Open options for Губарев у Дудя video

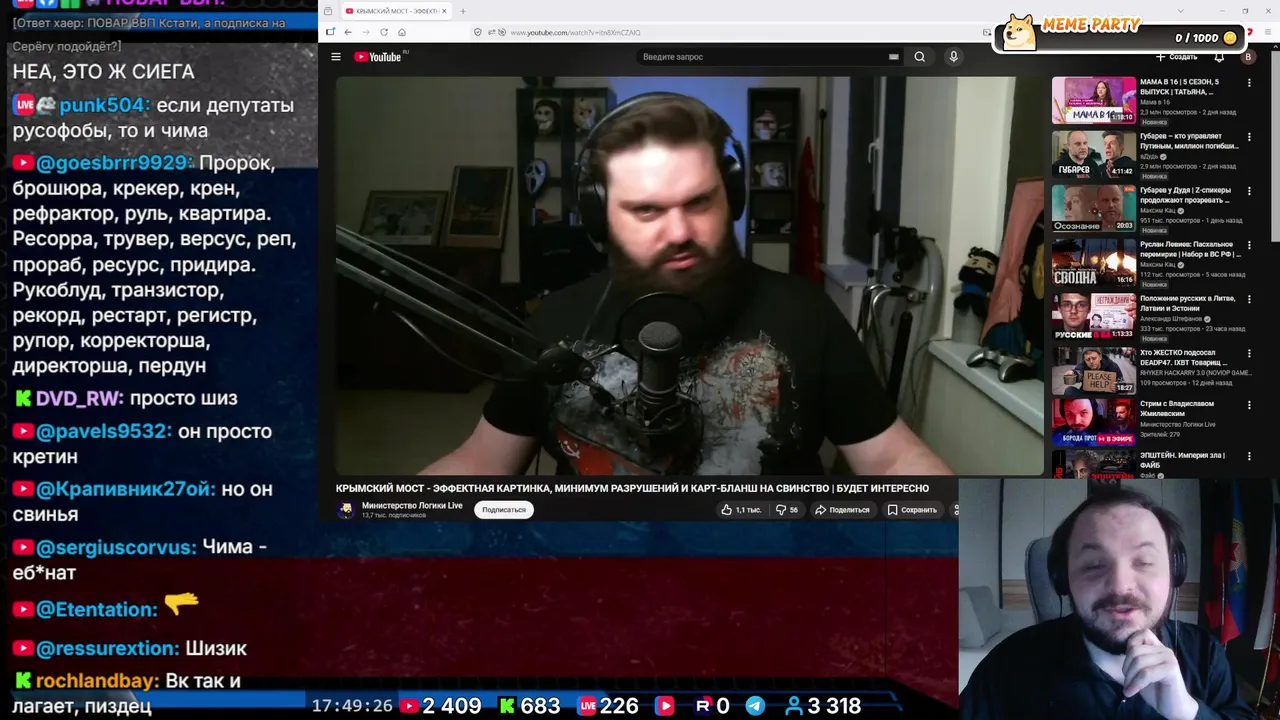[x=1249, y=191]
